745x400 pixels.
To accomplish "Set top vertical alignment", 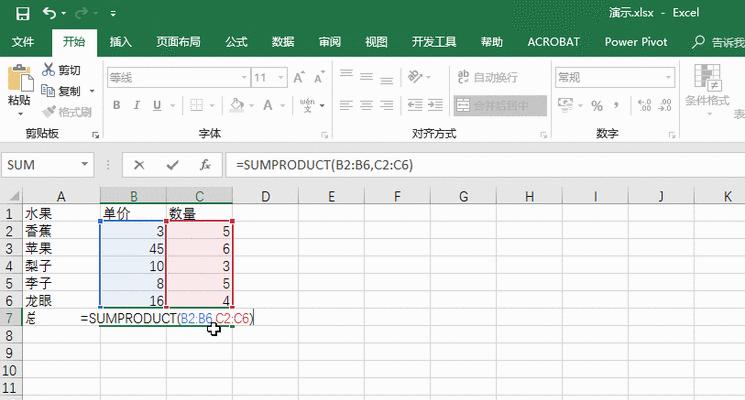I will (x=346, y=76).
